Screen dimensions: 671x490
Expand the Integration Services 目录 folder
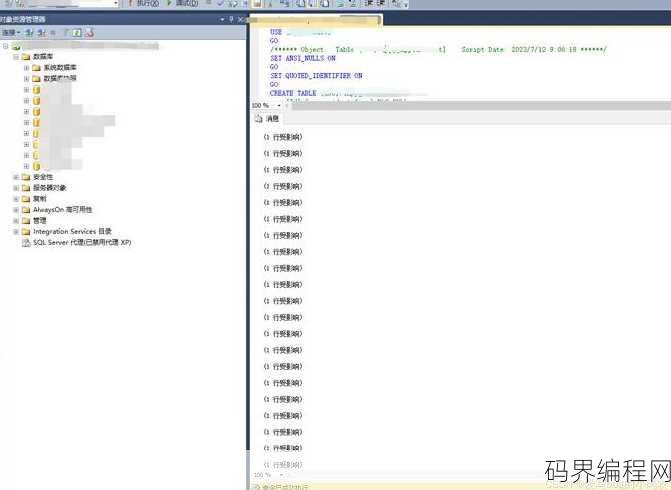pos(16,232)
